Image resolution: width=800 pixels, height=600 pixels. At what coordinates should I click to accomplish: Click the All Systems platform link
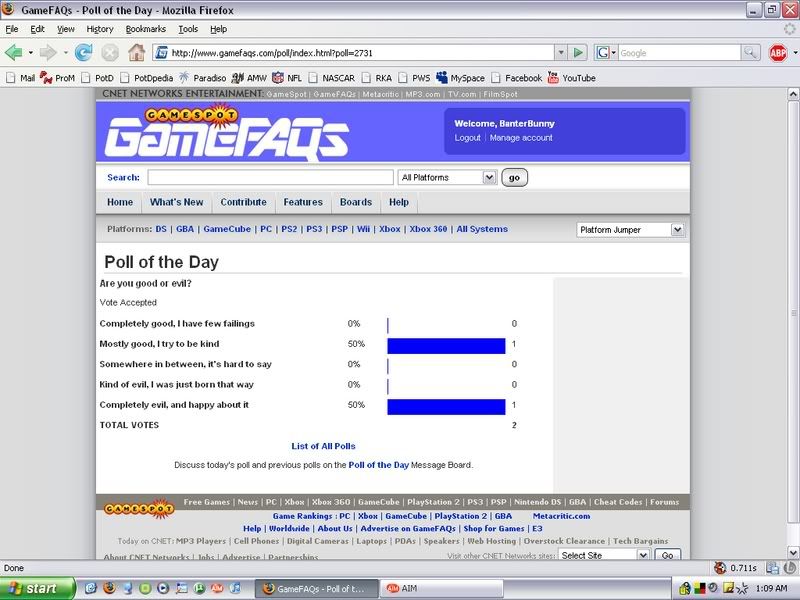coord(482,229)
